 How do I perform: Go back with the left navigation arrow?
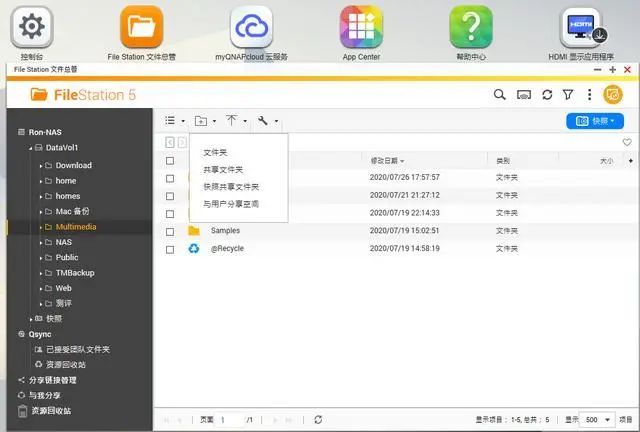click(x=170, y=142)
